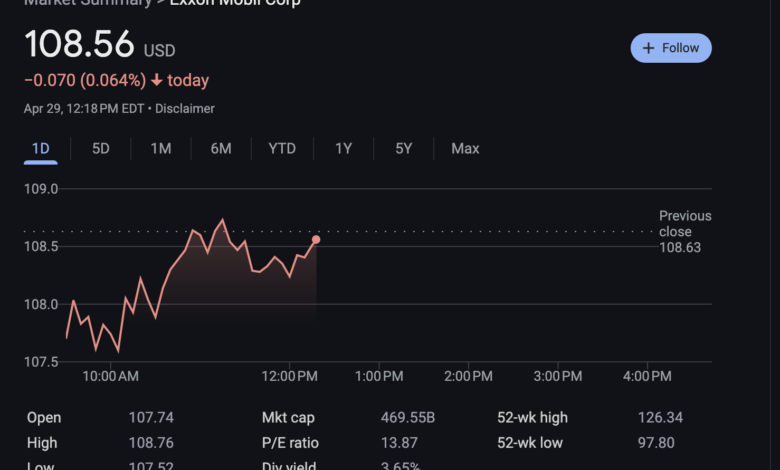The height and width of the screenshot is (470, 780).
Task: Click the current price dot on chart
Action: 316,240
